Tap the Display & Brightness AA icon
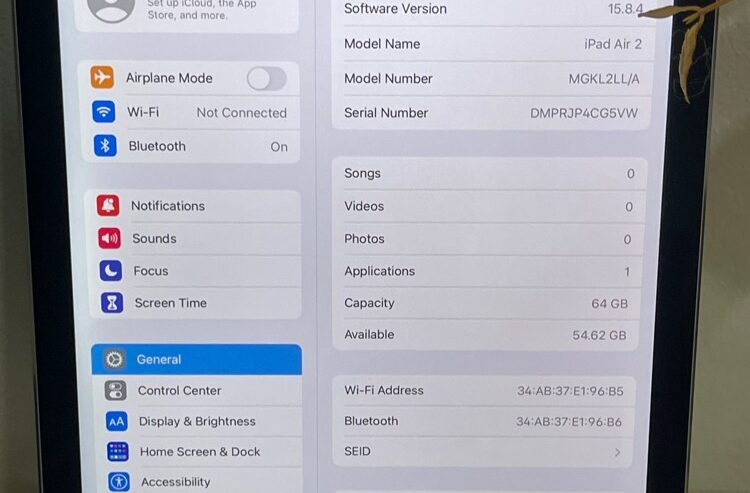750x493 pixels. click(x=116, y=421)
